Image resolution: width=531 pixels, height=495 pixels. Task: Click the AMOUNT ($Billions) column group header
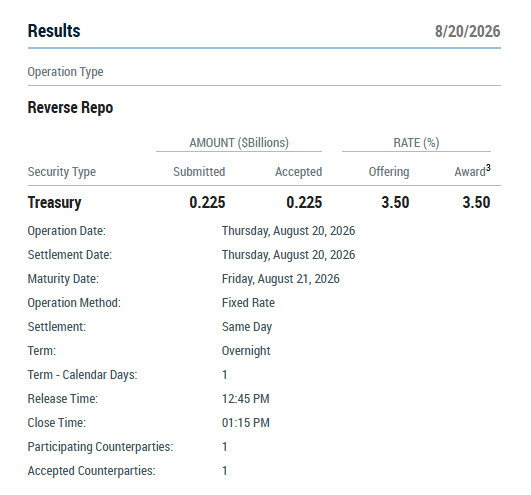click(x=239, y=143)
